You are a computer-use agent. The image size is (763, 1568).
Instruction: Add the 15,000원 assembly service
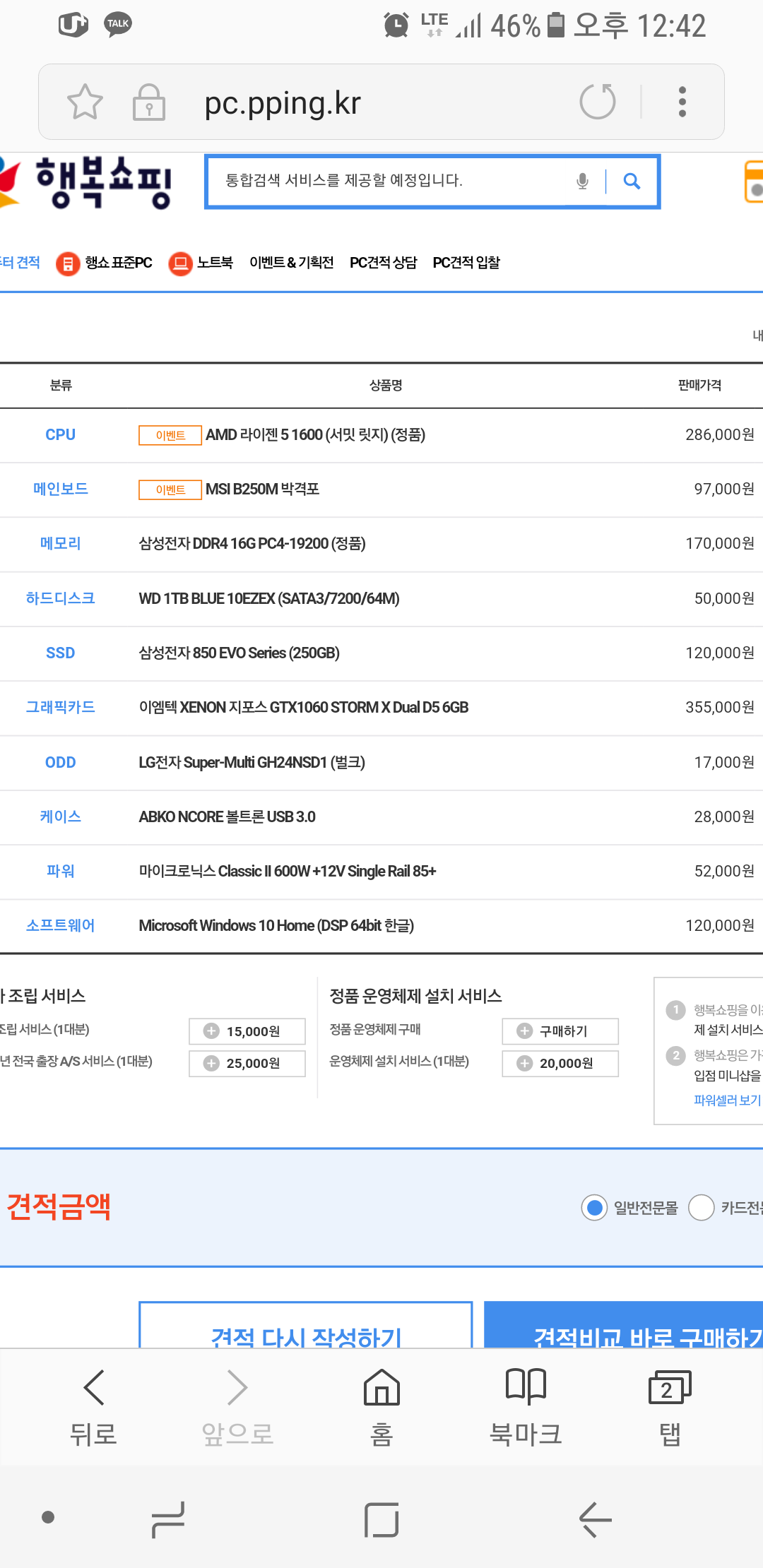point(247,1031)
